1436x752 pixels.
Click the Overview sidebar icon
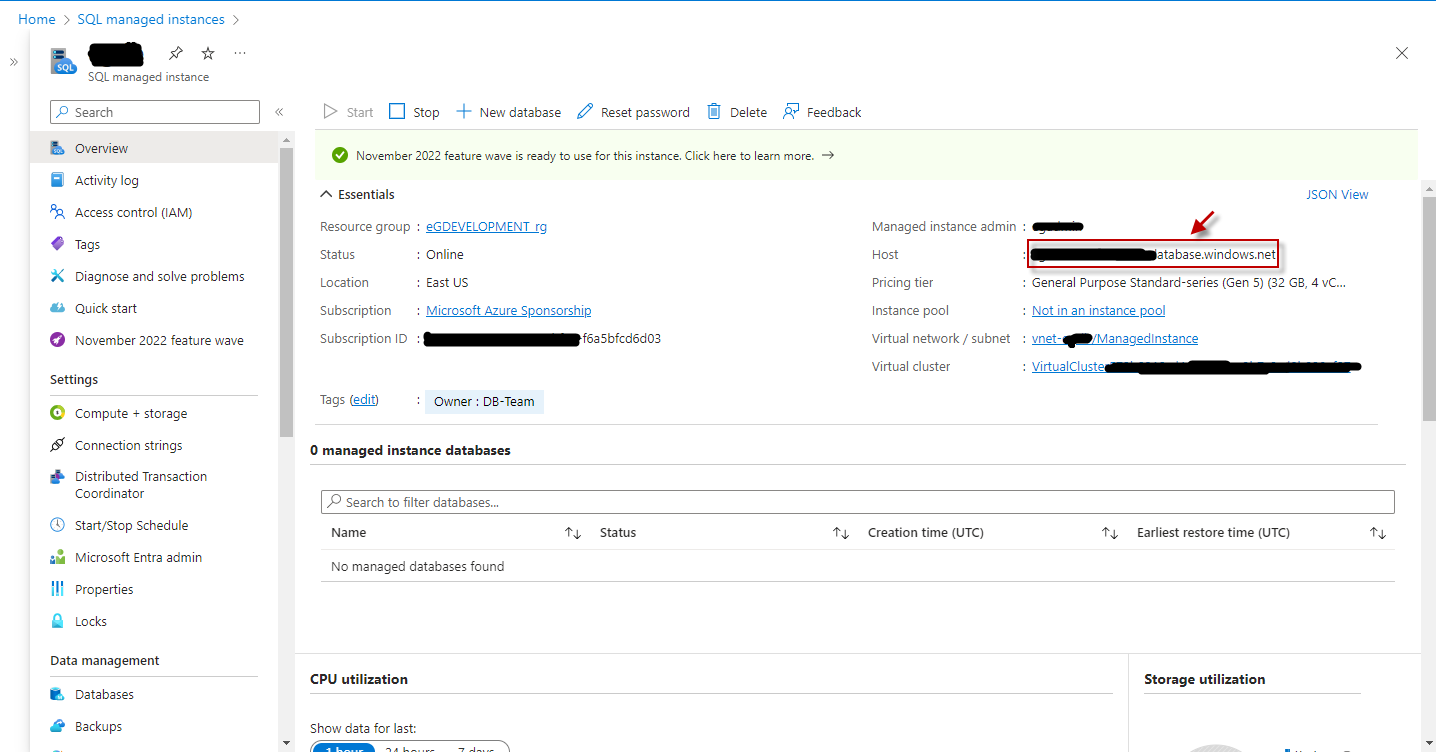(x=57, y=148)
